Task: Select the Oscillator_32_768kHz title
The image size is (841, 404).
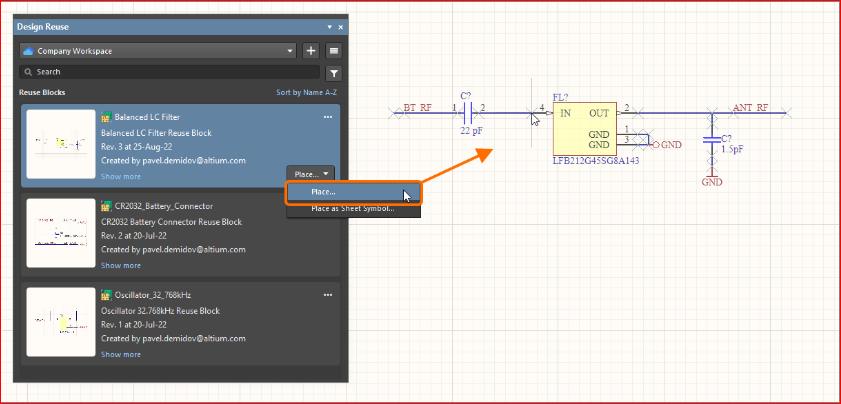Action: tap(153, 295)
